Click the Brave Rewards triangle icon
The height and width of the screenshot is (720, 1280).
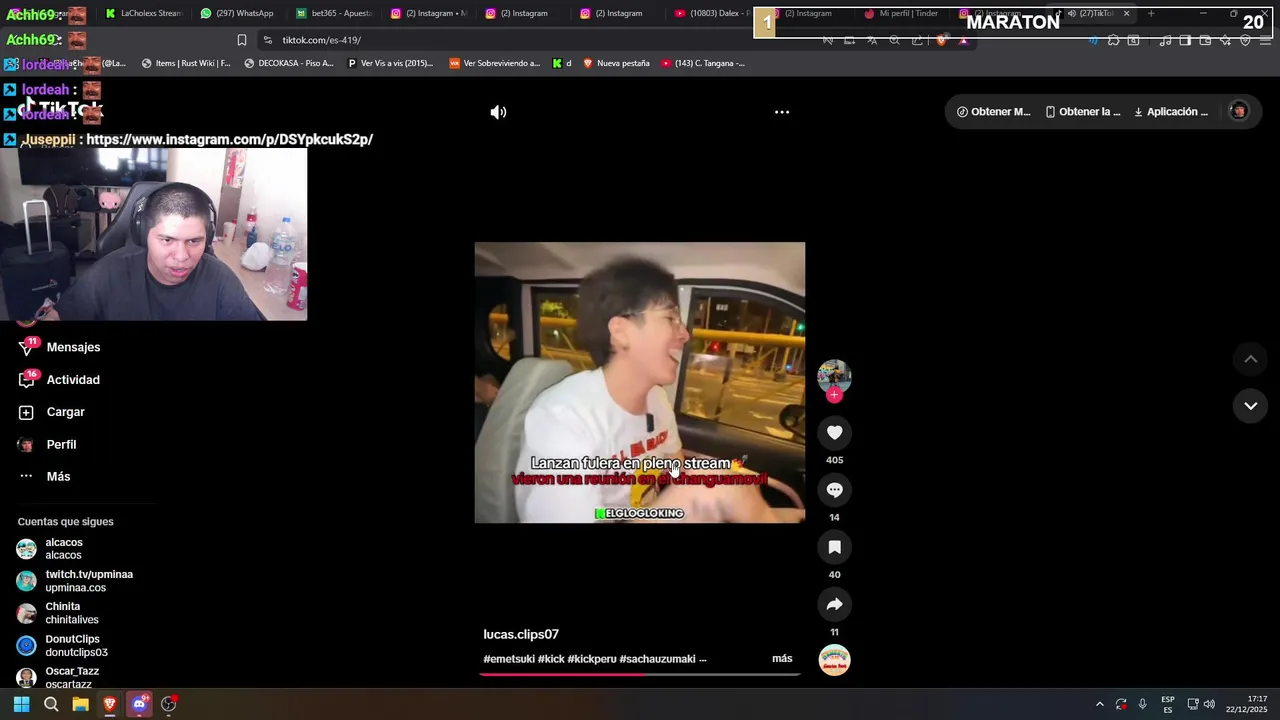point(963,40)
